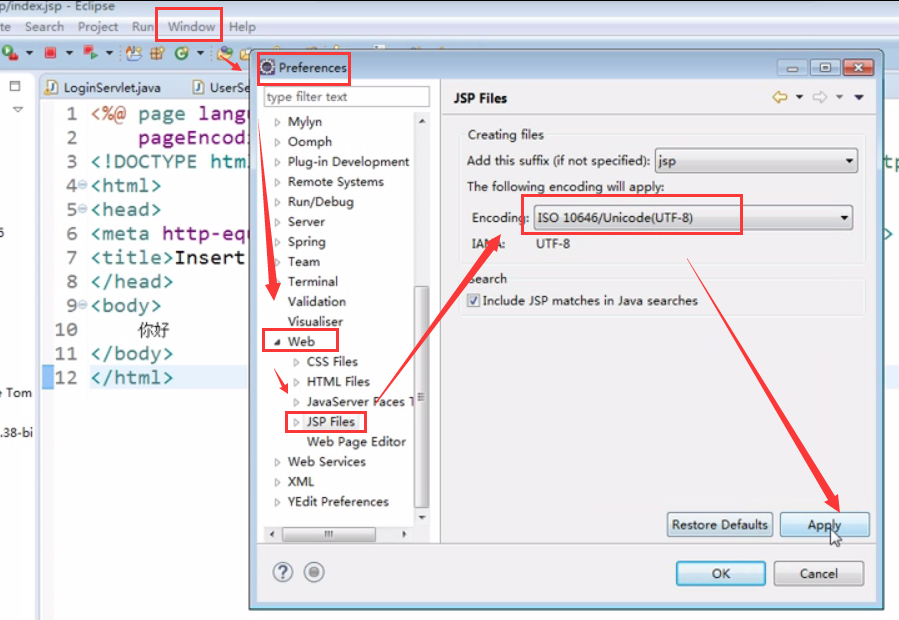Click the Apply button
The image size is (899, 620).
click(x=824, y=525)
